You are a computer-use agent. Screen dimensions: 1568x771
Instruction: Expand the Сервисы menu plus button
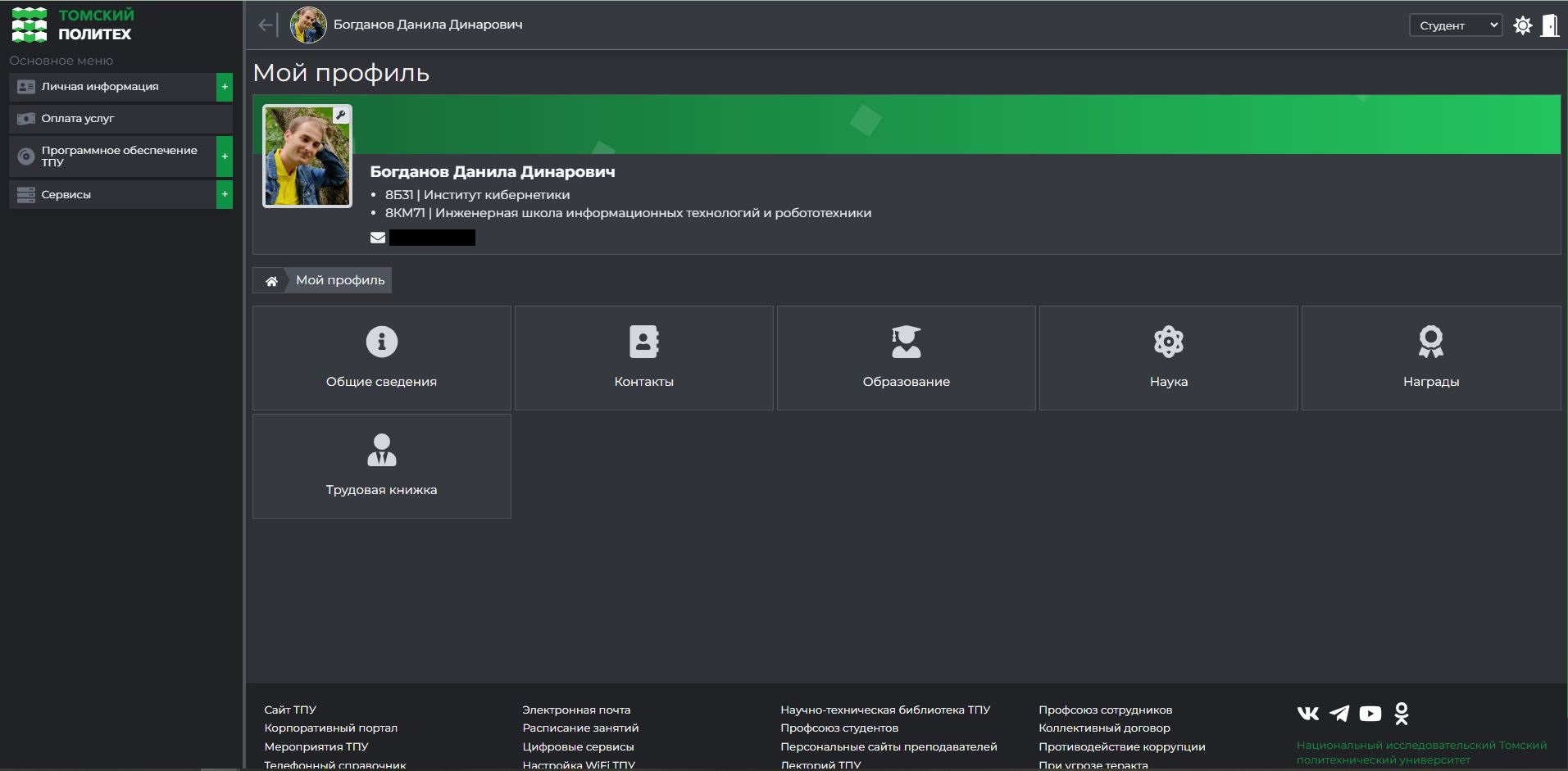coord(225,194)
